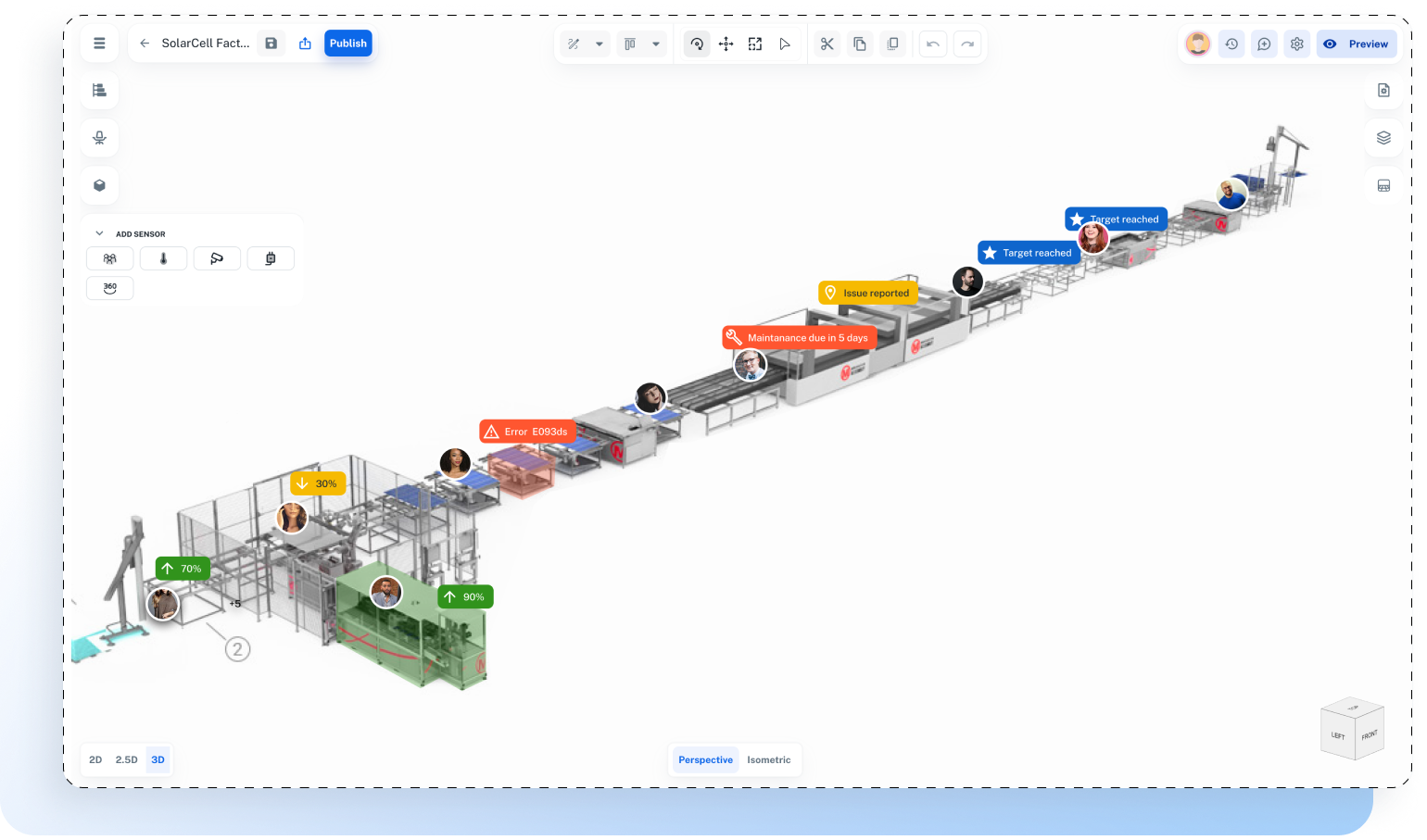Save the project with the floppy disk icon
Image resolution: width=1427 pixels, height=840 pixels.
[x=271, y=44]
